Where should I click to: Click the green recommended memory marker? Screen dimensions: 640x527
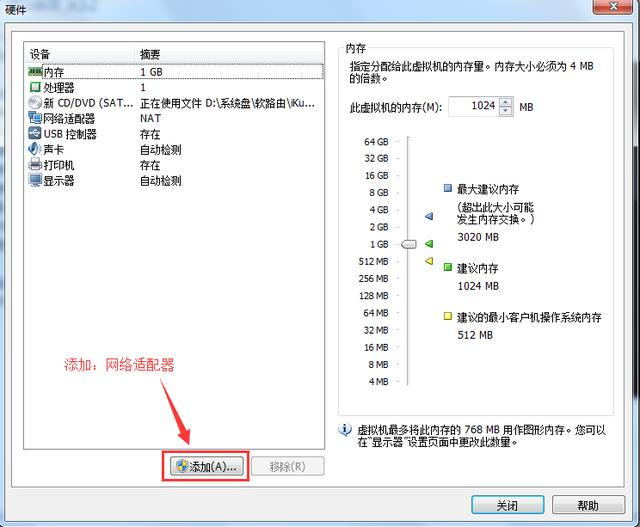tap(429, 243)
